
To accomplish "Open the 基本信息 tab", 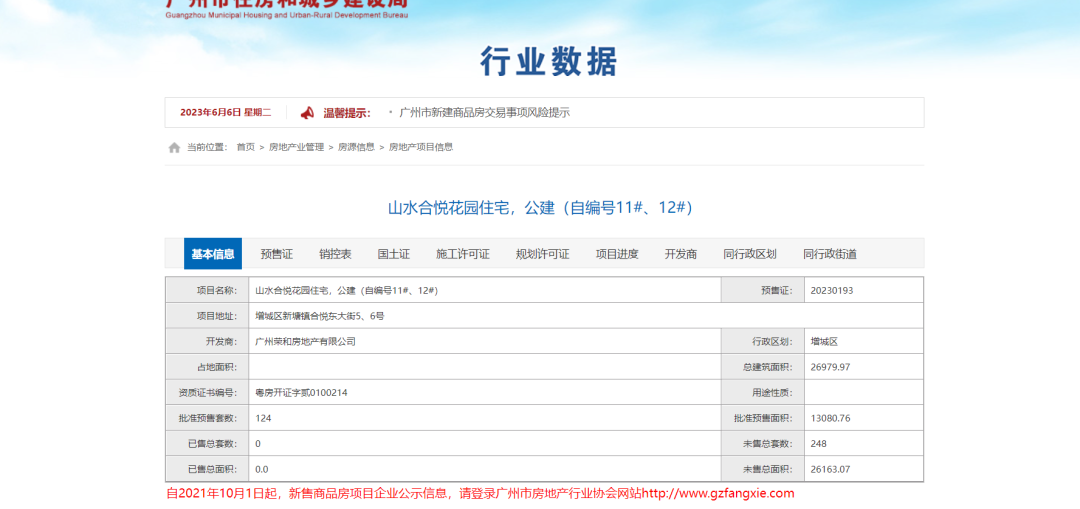I will click(x=213, y=253).
